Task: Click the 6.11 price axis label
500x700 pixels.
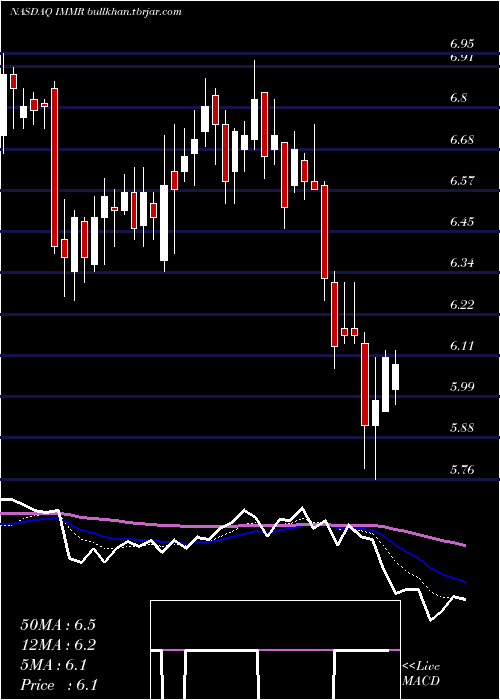Action: pyautogui.click(x=462, y=346)
